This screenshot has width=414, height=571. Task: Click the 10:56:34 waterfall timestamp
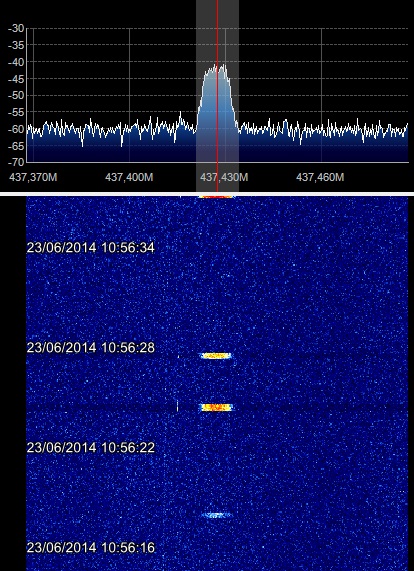point(91,248)
